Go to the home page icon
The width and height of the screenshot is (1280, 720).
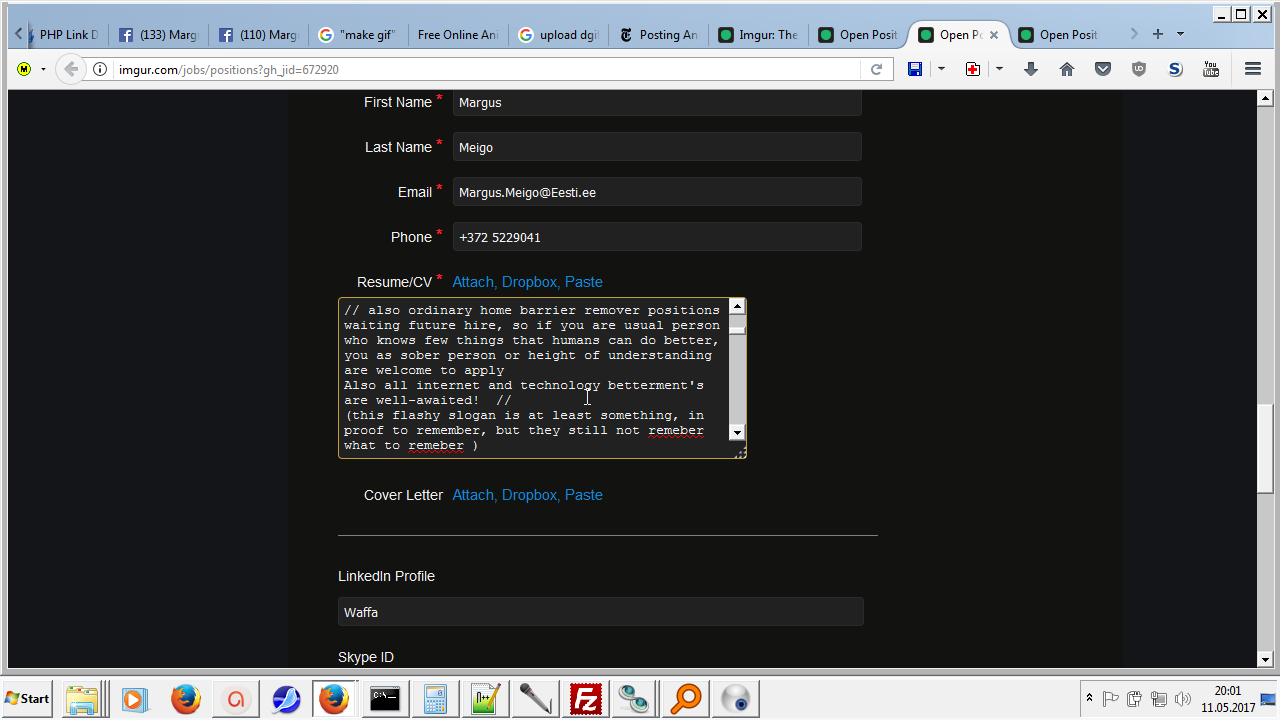coord(1067,69)
